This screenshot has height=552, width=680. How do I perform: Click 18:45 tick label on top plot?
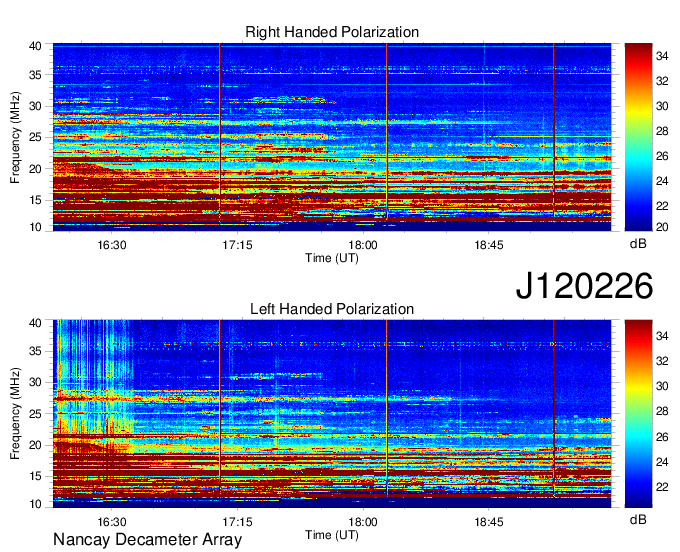[x=488, y=245]
